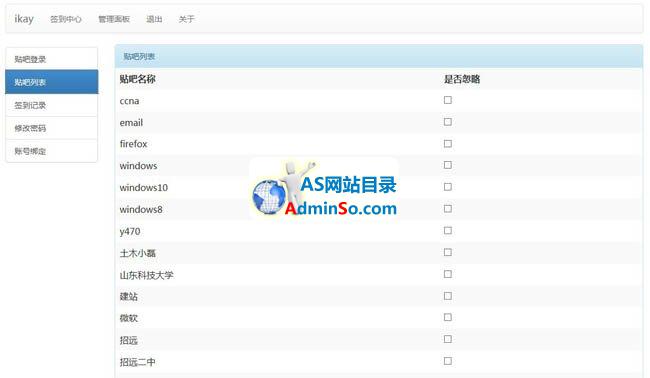Enable ignore for windows10 row
The image size is (650, 378).
[x=448, y=187]
